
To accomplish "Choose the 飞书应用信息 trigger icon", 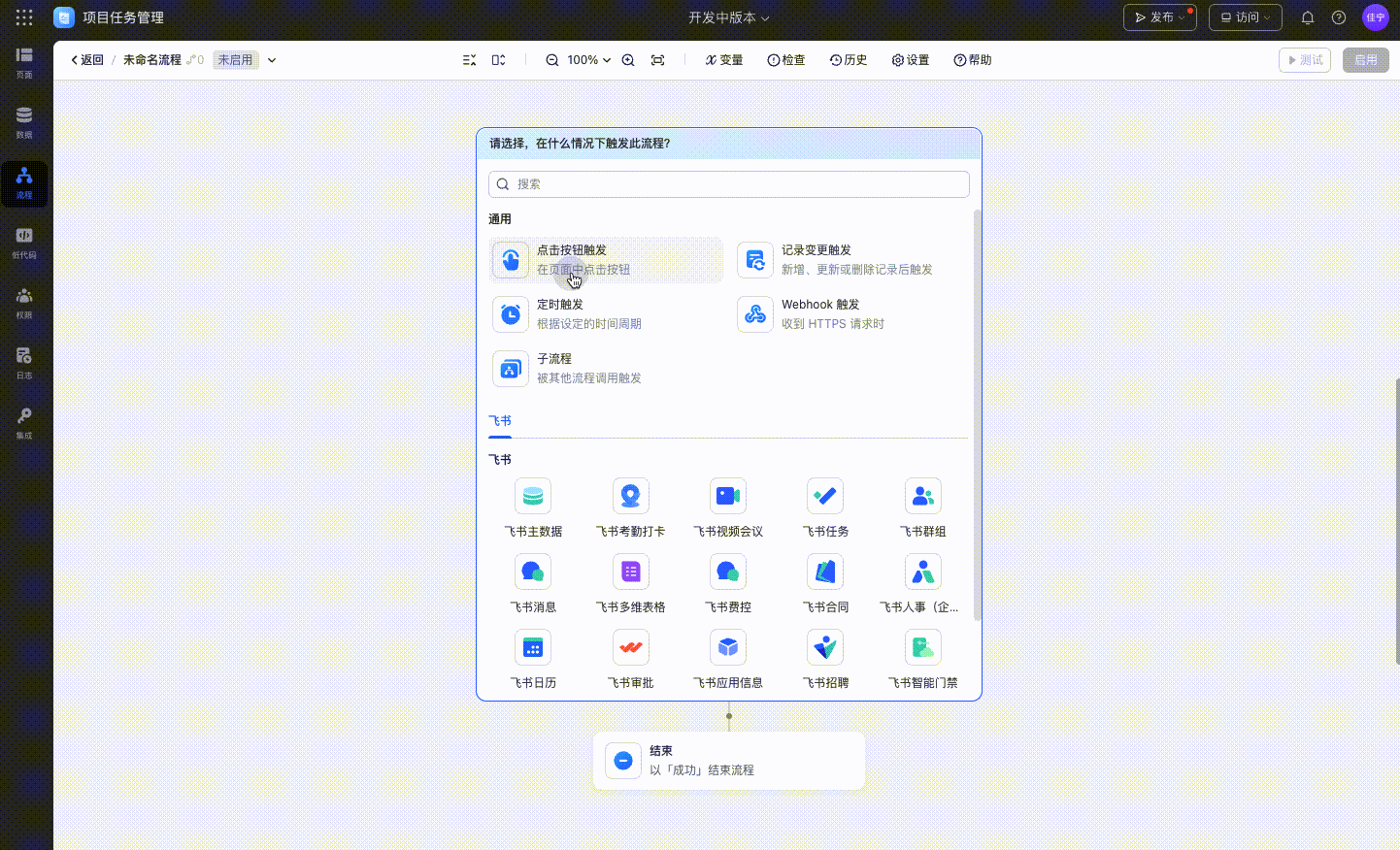I will click(x=728, y=647).
